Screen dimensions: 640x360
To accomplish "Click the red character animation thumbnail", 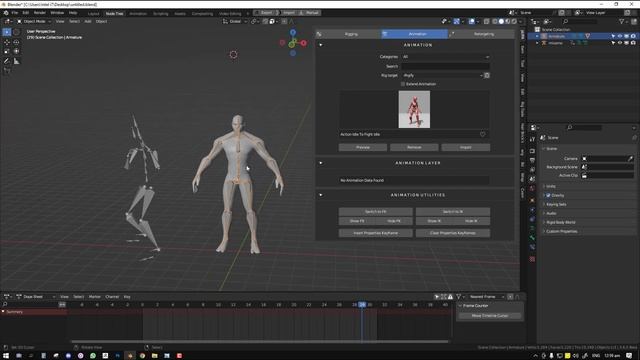I will 414,109.
